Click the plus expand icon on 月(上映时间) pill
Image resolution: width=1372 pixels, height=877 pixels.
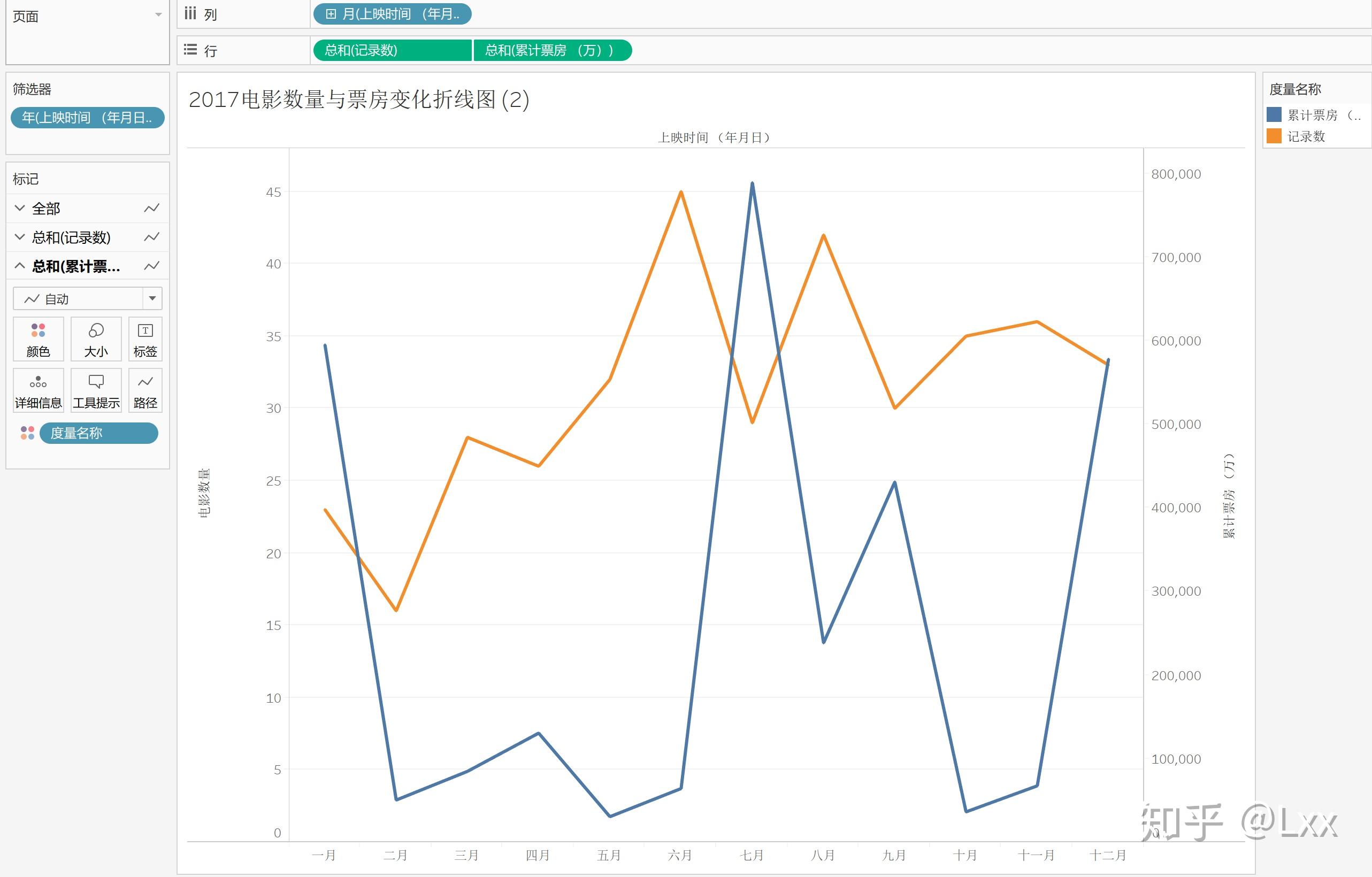click(331, 14)
